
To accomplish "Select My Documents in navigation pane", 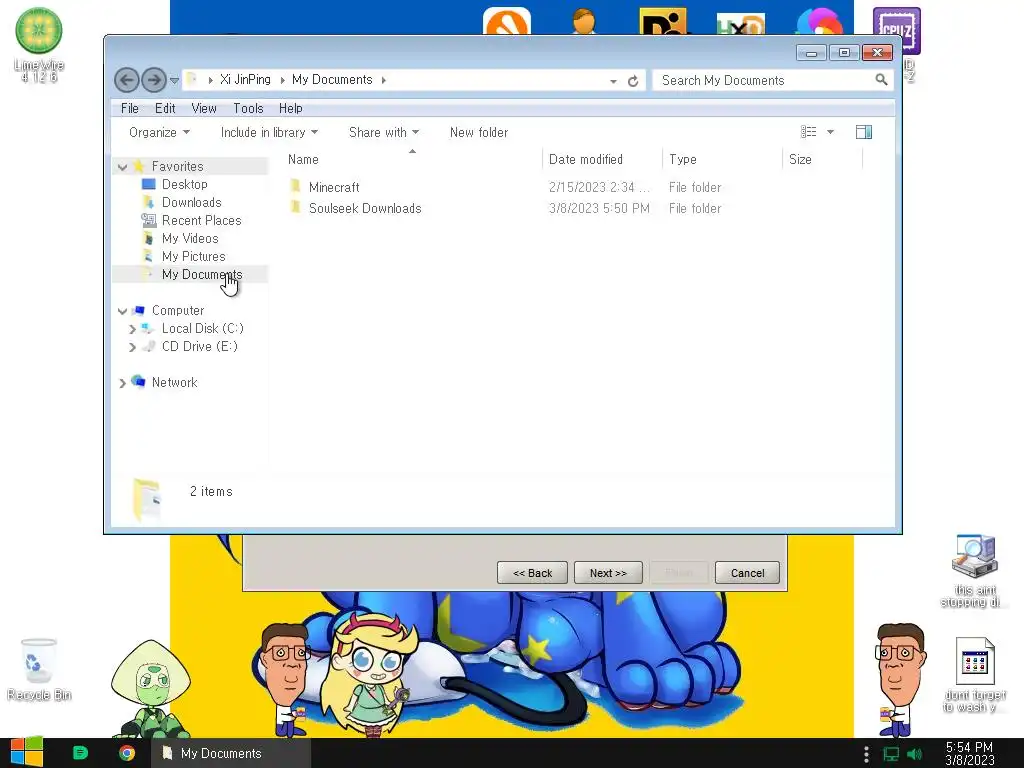I will pos(202,274).
